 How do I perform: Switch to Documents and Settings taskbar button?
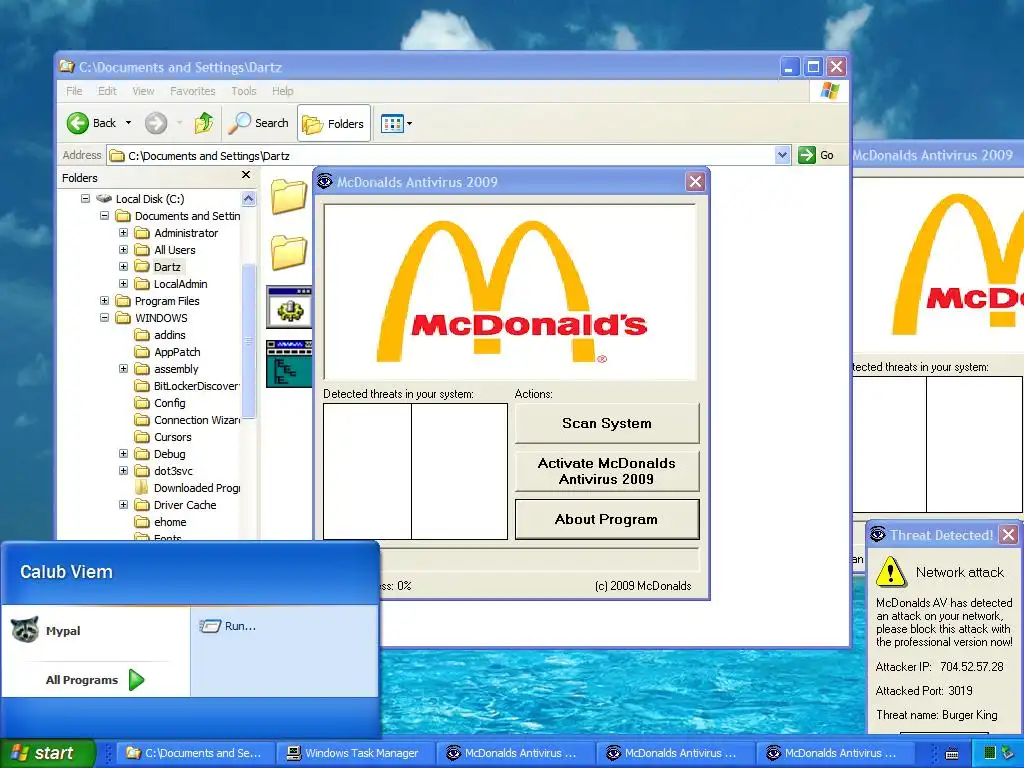(193, 753)
